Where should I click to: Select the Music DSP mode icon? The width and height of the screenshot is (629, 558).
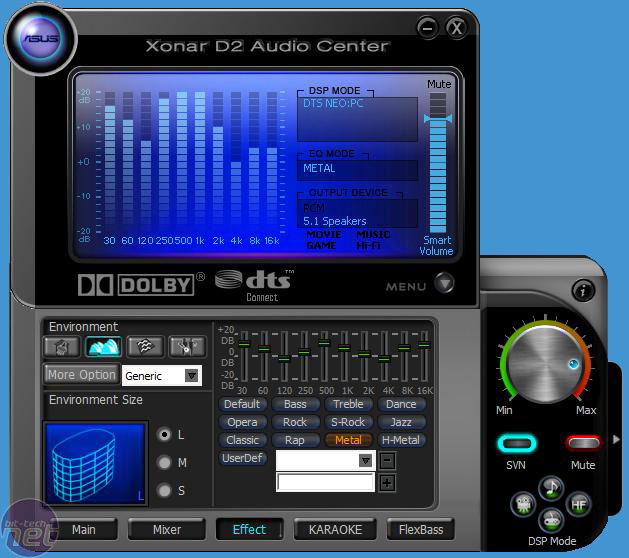tap(552, 488)
